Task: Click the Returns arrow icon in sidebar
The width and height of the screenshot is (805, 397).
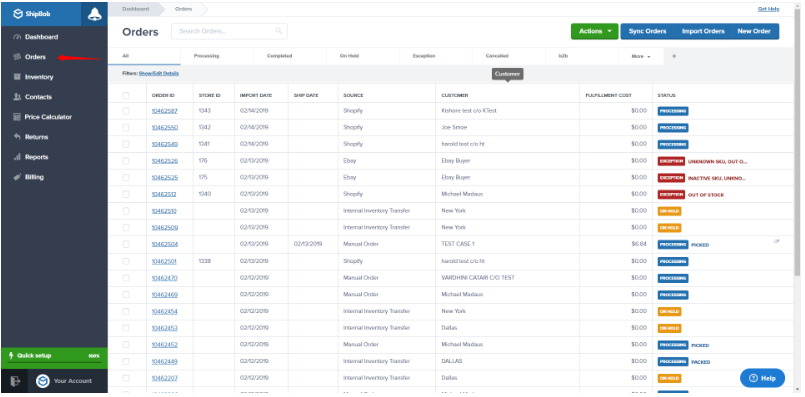Action: pos(17,137)
